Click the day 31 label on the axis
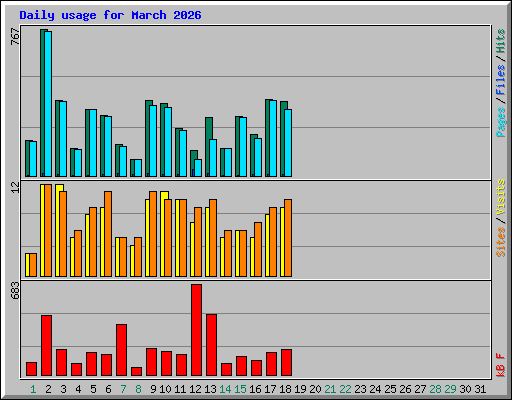The image size is (512, 400). click(x=480, y=389)
